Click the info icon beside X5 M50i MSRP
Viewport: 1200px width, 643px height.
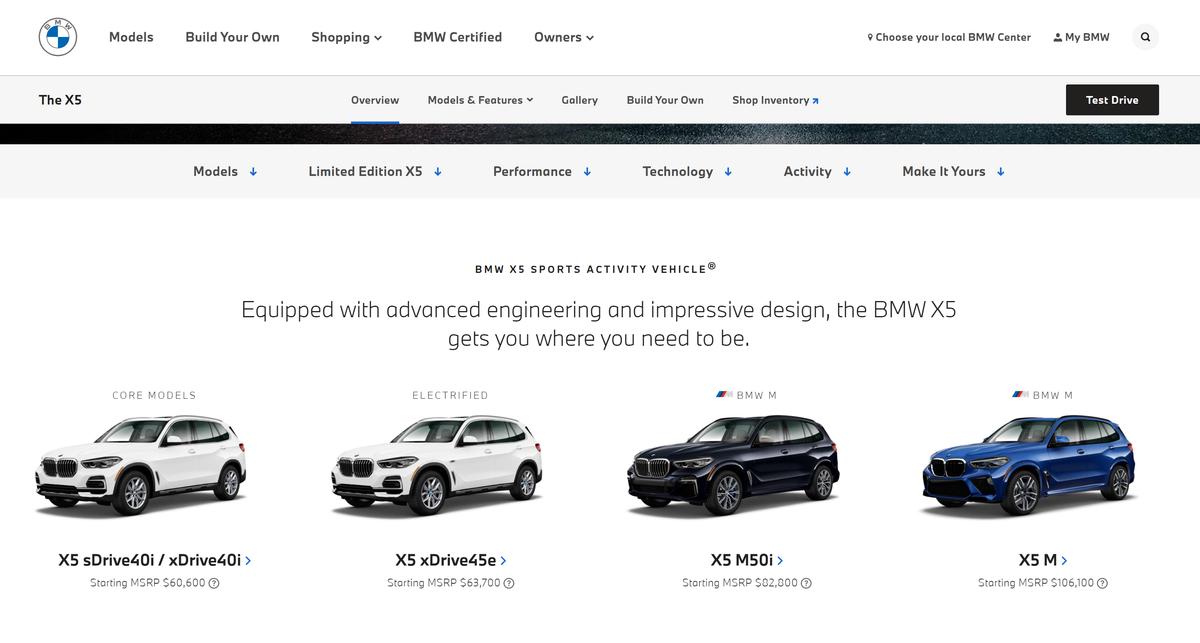(x=806, y=583)
